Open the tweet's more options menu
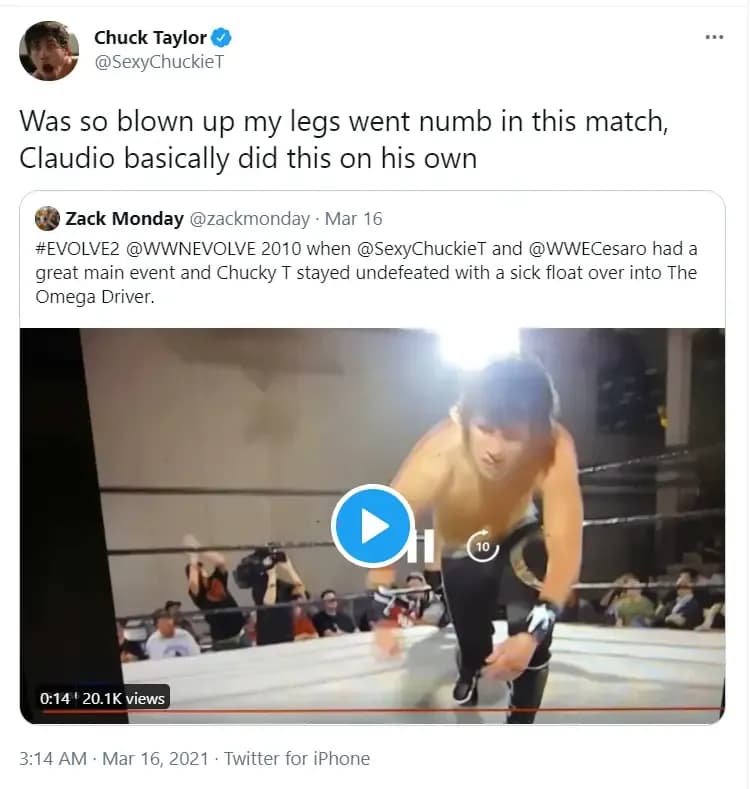The image size is (750, 789). (713, 38)
